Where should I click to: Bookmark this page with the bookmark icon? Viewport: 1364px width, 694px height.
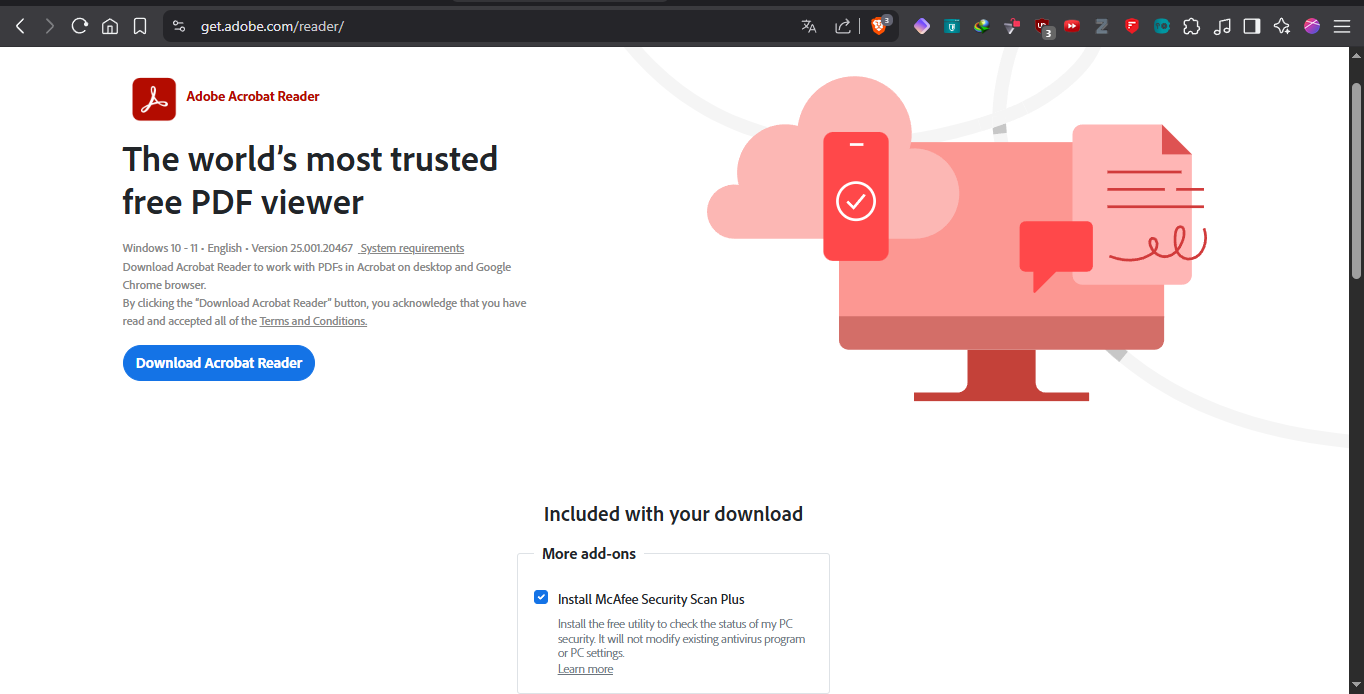pos(140,26)
